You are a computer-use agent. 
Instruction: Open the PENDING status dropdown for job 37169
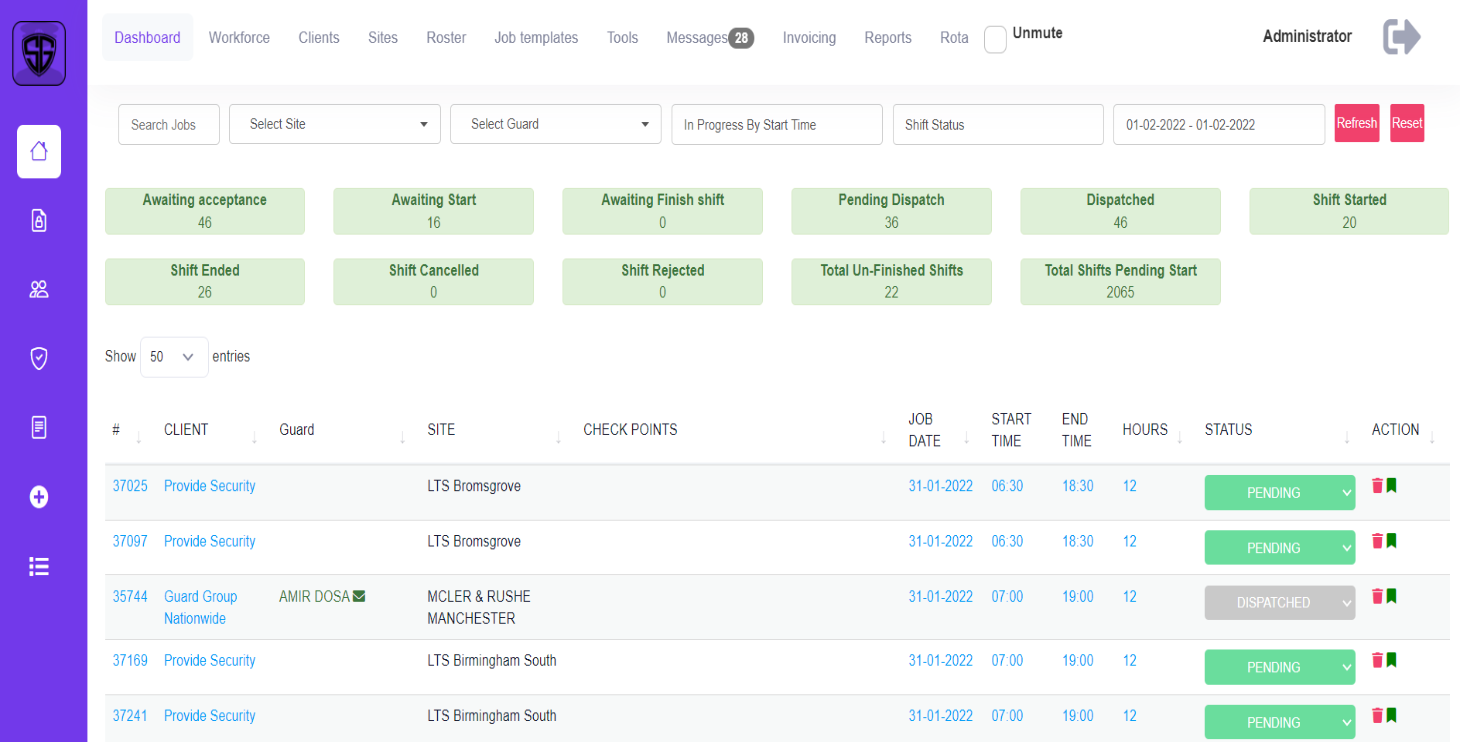click(1280, 667)
